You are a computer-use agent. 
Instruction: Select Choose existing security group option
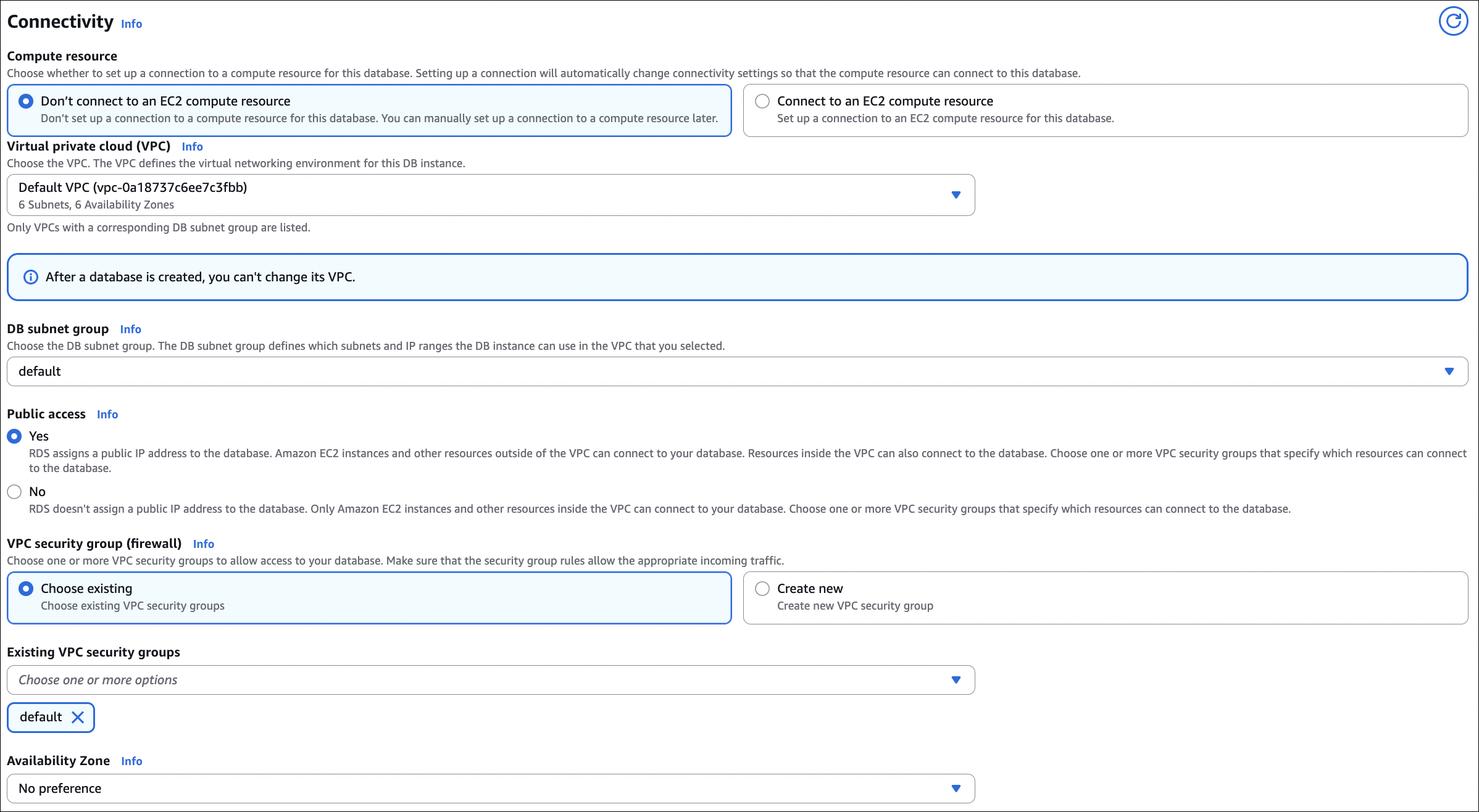[x=26, y=589]
